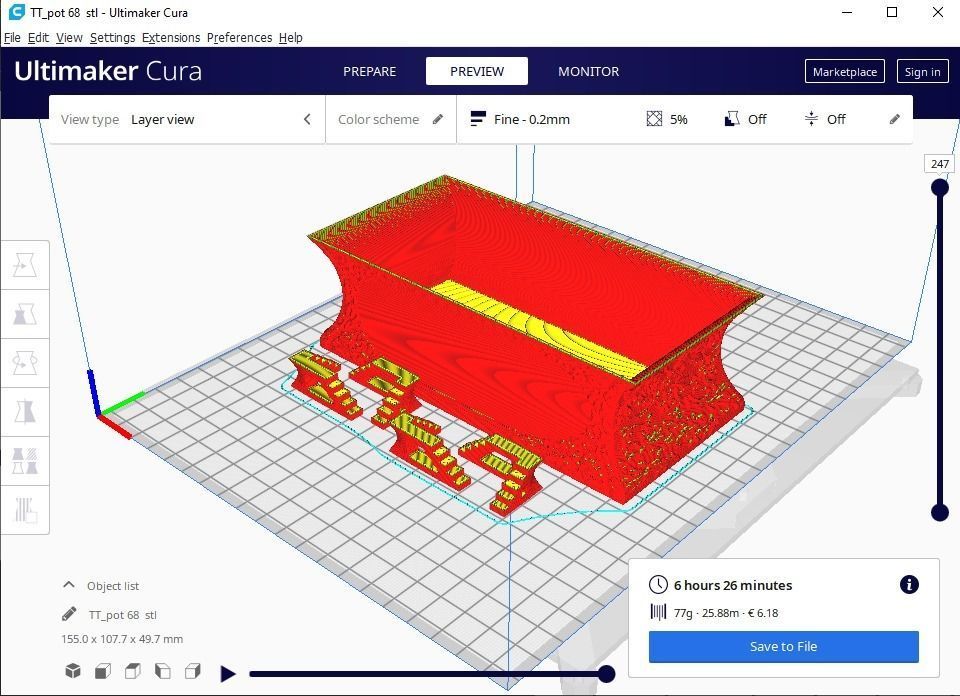Click Save to File
This screenshot has height=696, width=960.
784,646
